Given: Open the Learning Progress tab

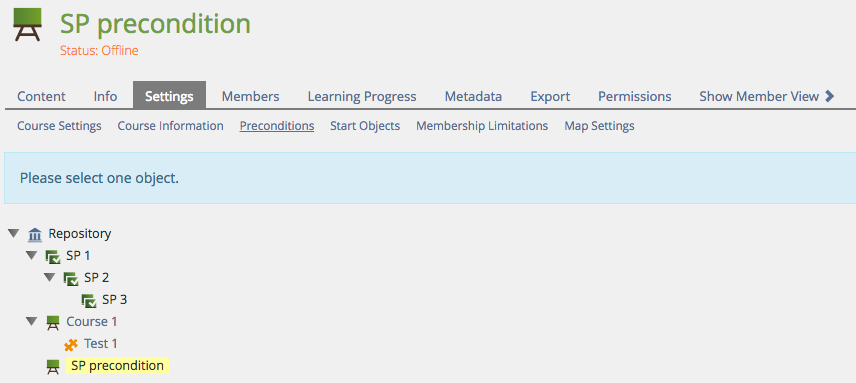Looking at the screenshot, I should (x=362, y=97).
